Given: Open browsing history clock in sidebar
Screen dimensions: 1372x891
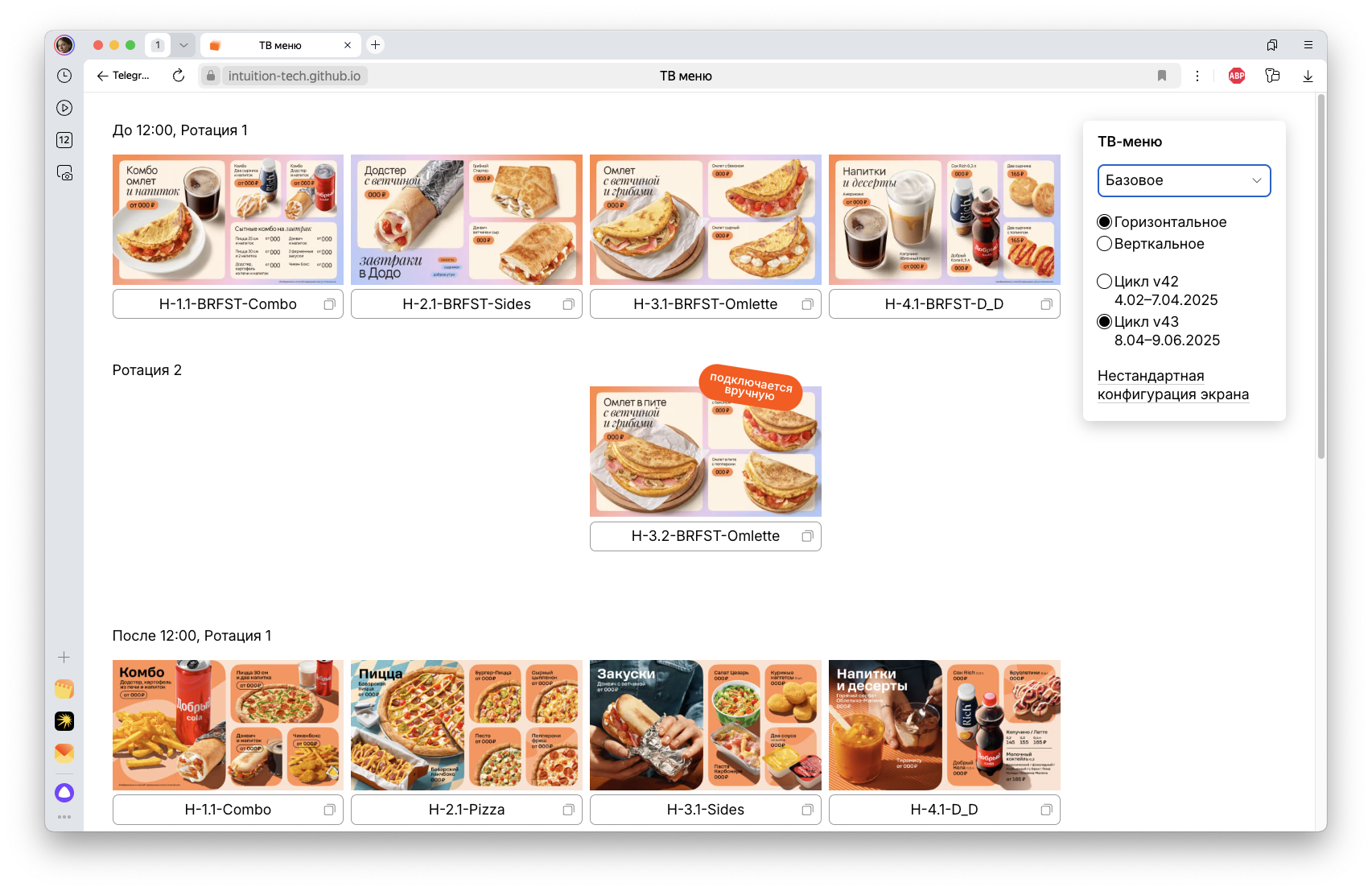Looking at the screenshot, I should [x=64, y=76].
